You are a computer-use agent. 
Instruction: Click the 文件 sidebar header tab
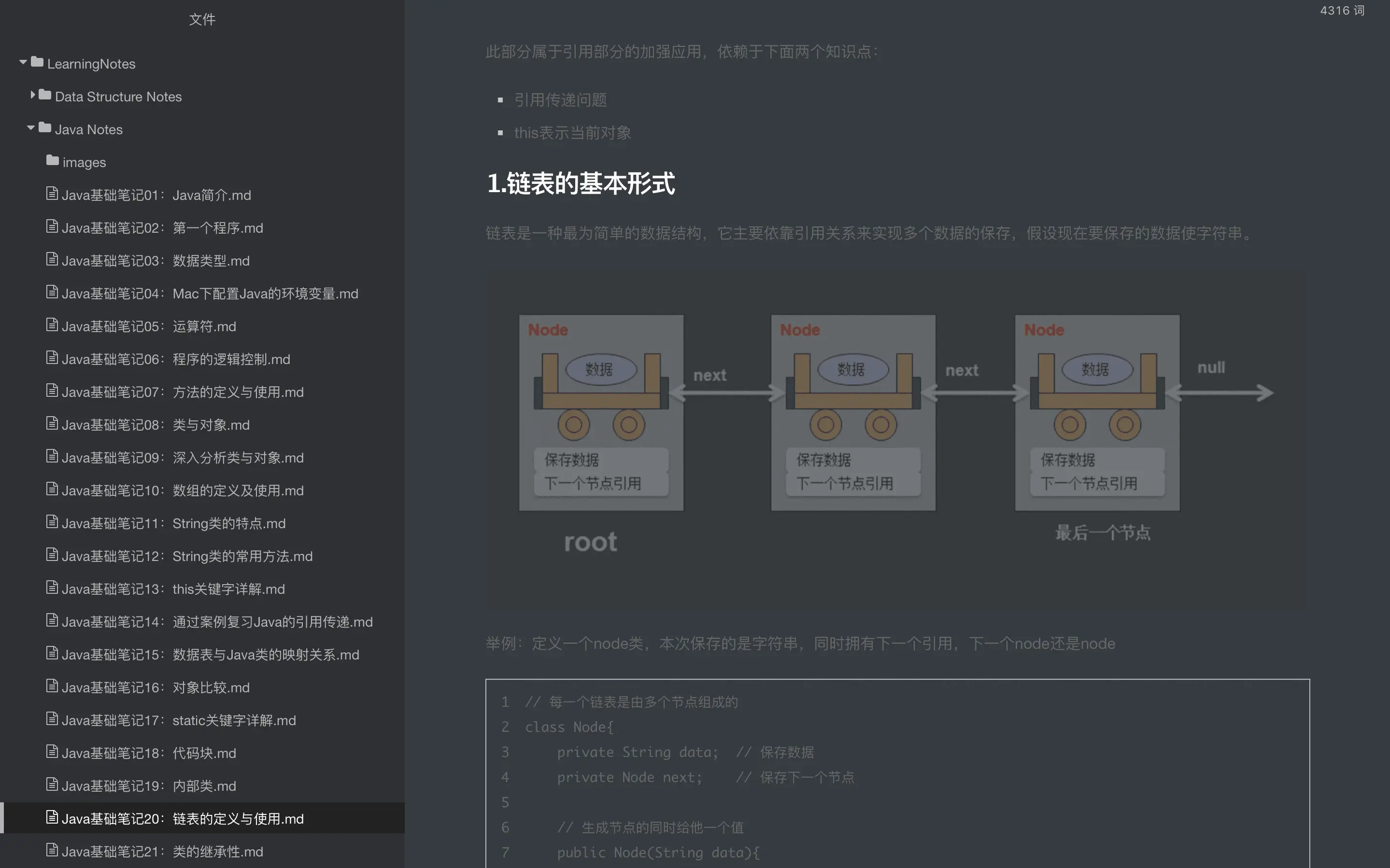(202, 19)
